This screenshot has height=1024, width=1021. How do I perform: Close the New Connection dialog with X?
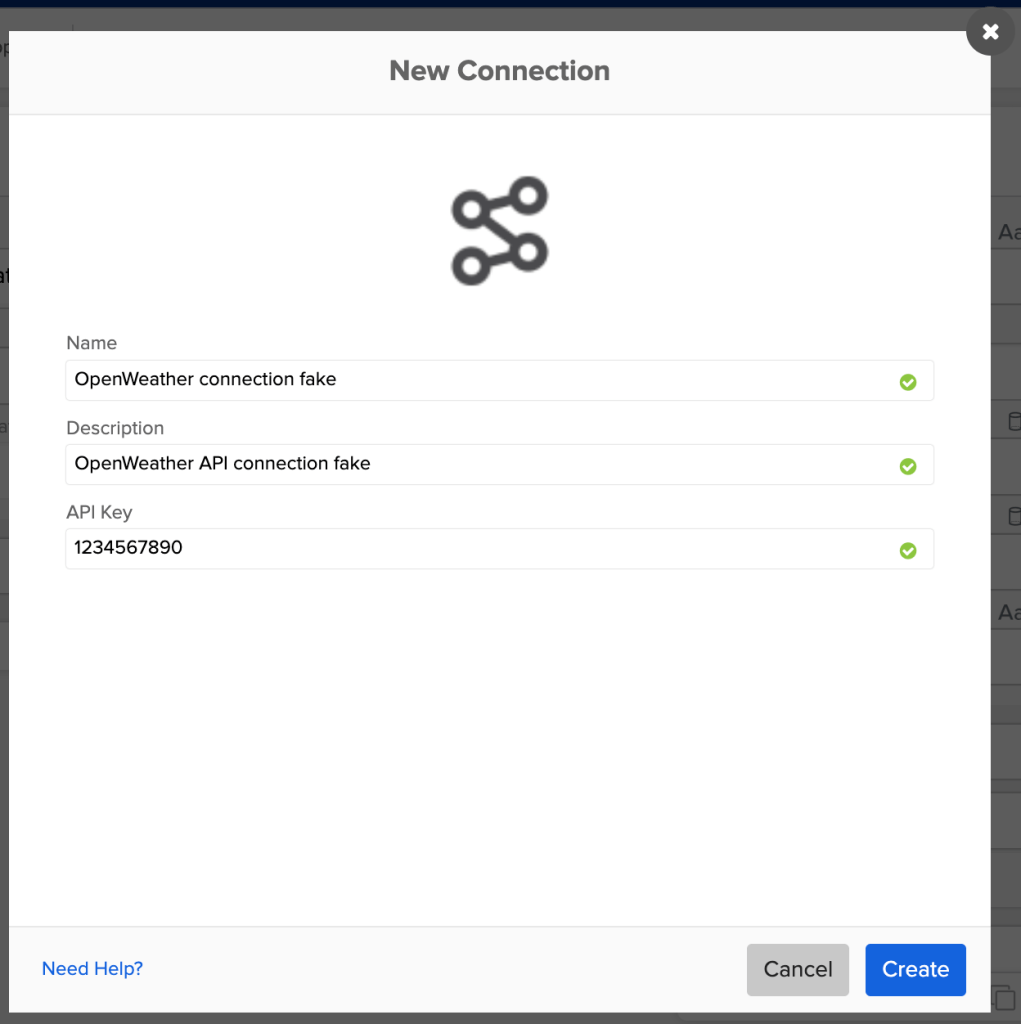tap(990, 32)
